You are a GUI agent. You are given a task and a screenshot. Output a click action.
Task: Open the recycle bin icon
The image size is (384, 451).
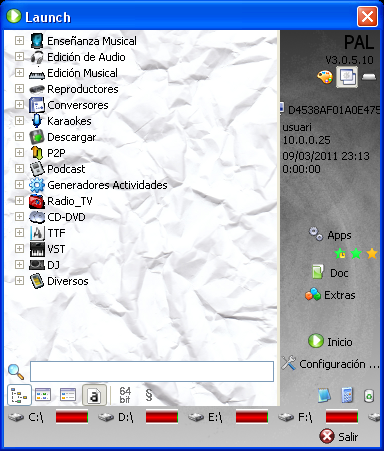369,396
